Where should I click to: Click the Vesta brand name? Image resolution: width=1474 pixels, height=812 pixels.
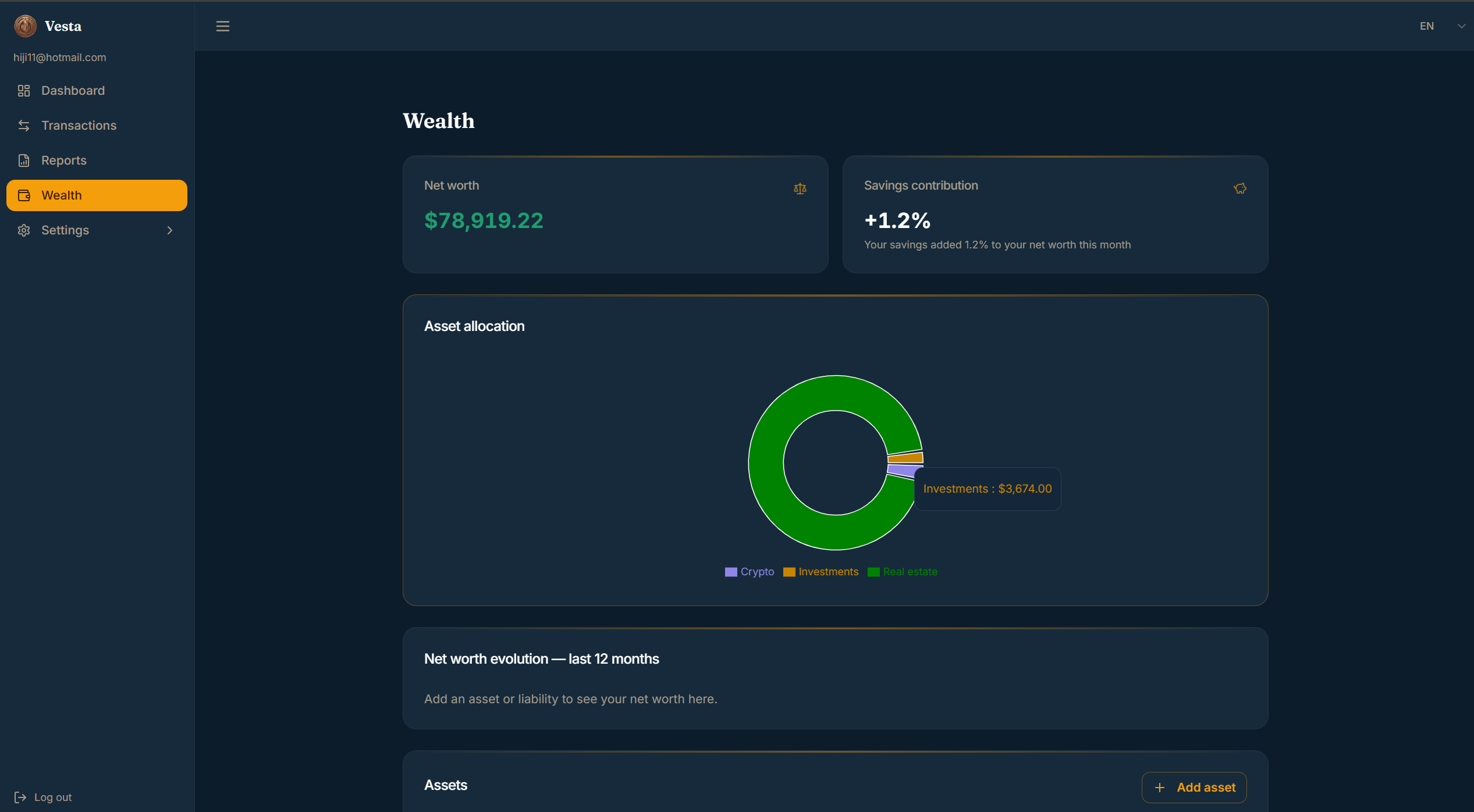[63, 26]
